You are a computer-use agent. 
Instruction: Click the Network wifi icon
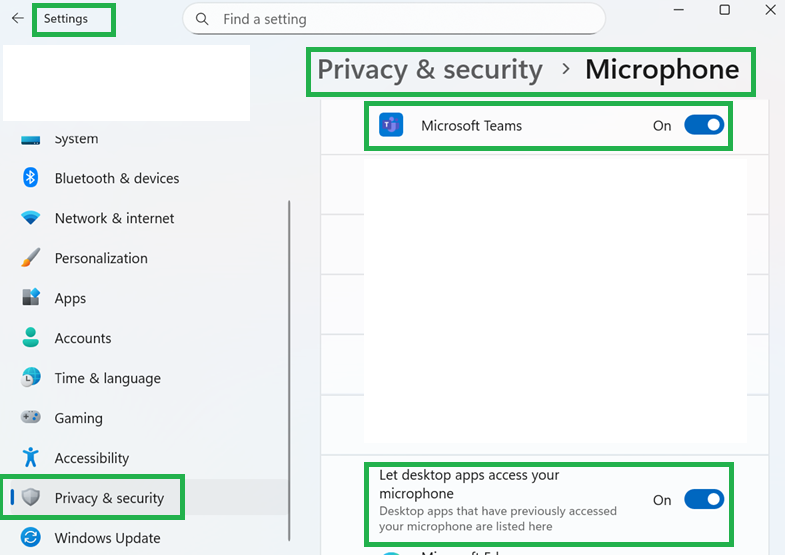click(31, 218)
